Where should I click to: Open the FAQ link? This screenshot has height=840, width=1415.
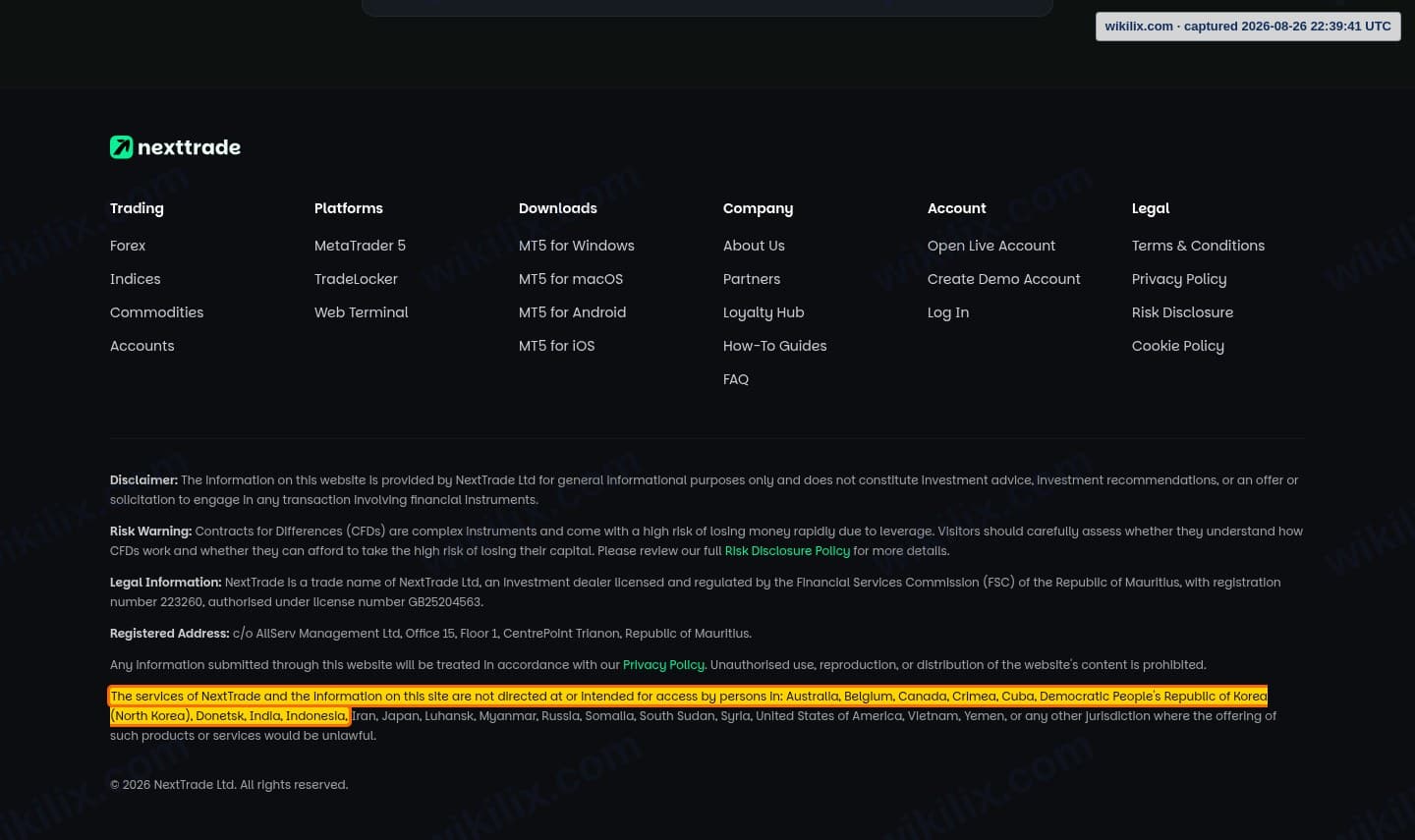click(736, 379)
